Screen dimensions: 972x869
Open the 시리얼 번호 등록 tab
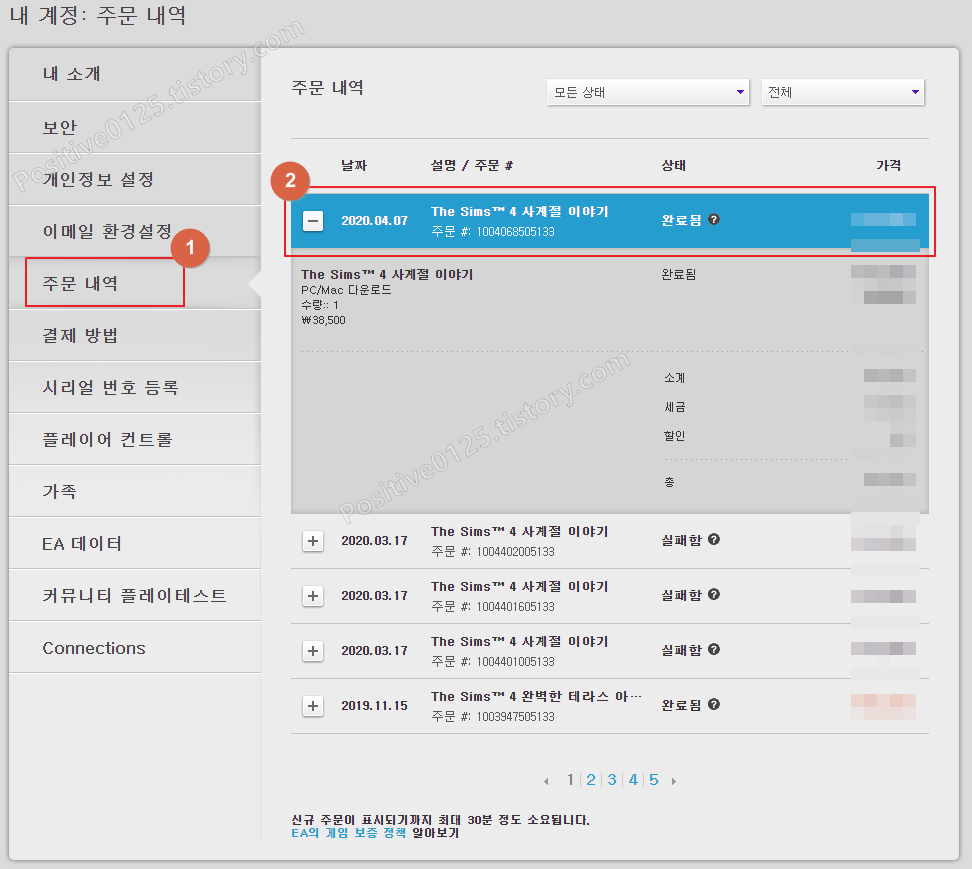[135, 387]
